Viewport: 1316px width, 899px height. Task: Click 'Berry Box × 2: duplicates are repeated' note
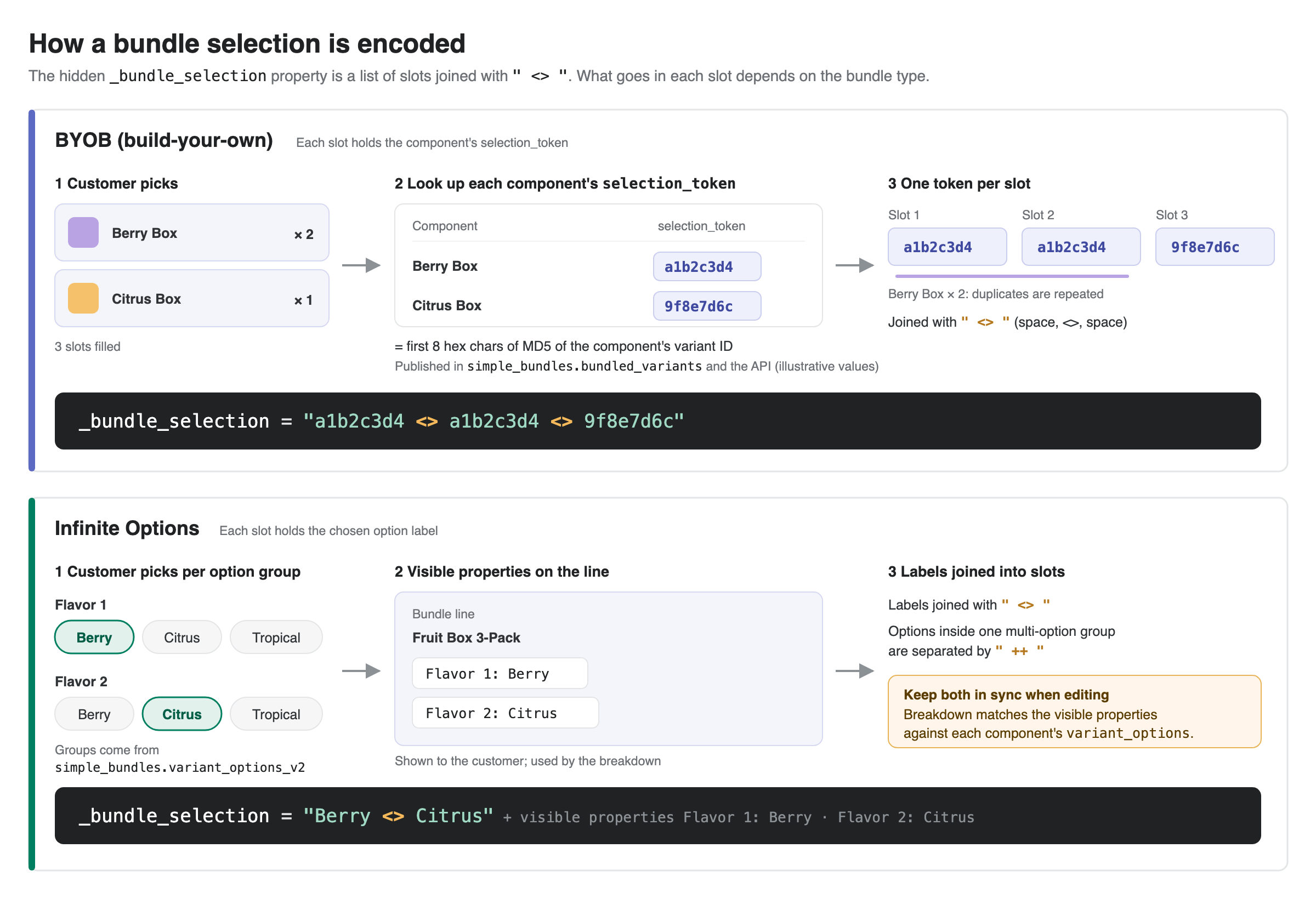(995, 294)
